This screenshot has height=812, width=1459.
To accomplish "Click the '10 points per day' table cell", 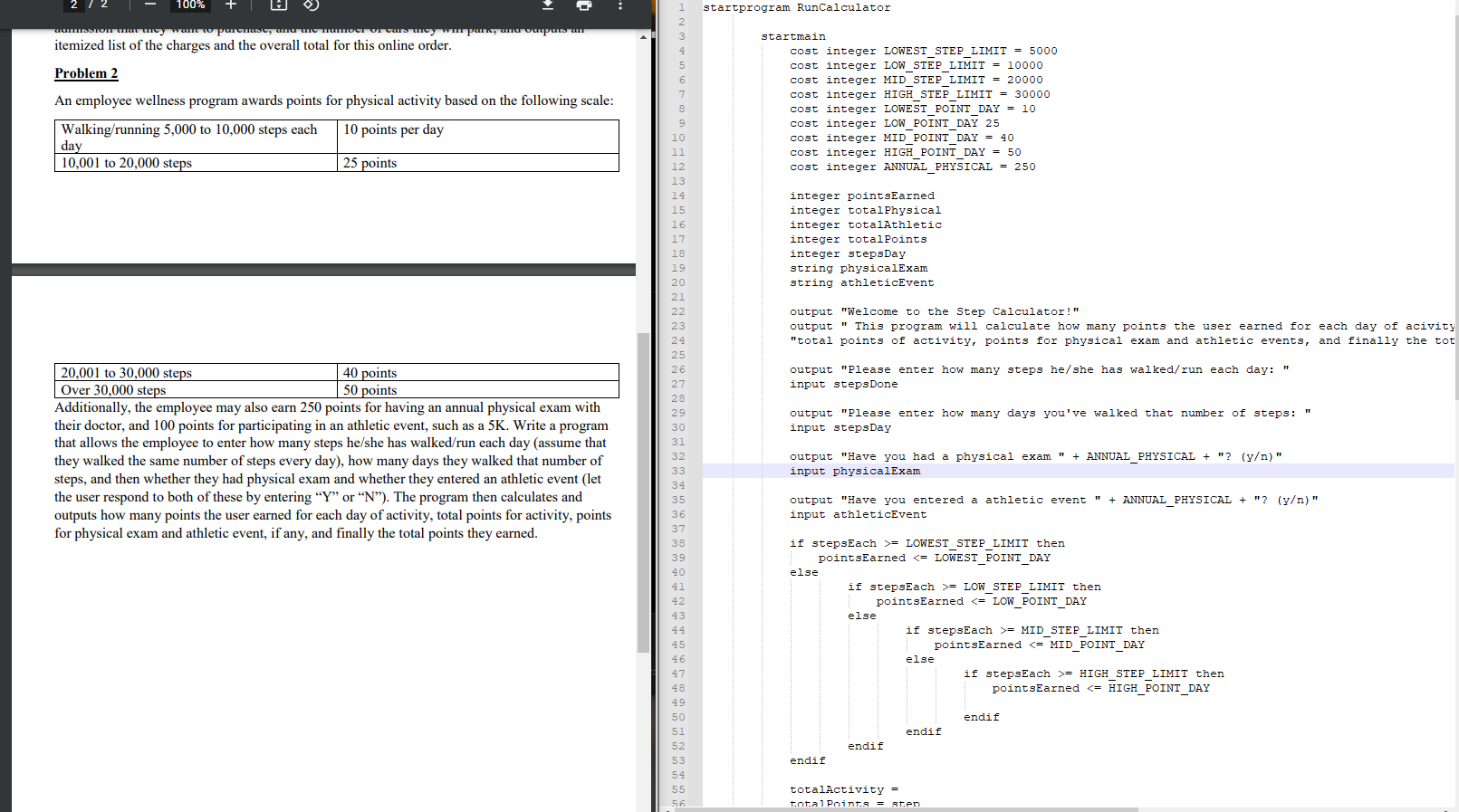I will click(478, 137).
